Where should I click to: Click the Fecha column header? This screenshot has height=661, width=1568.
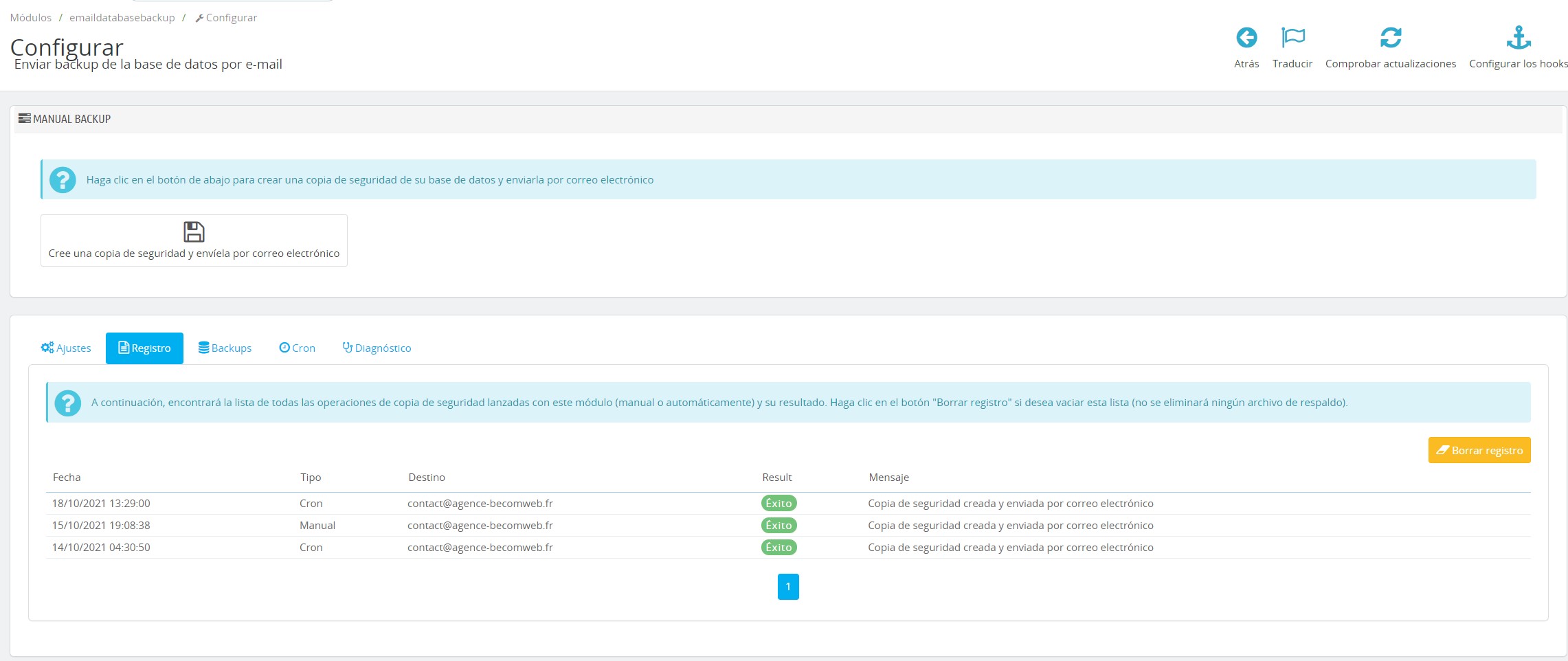coord(67,478)
